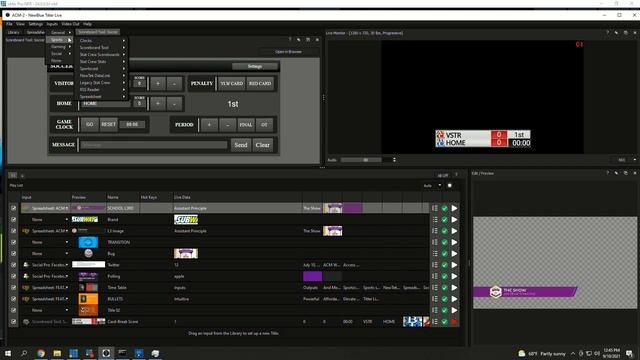Viewport: 640px width, 360px height.
Task: Click the purple color cell in Polling row
Action: [312, 276]
